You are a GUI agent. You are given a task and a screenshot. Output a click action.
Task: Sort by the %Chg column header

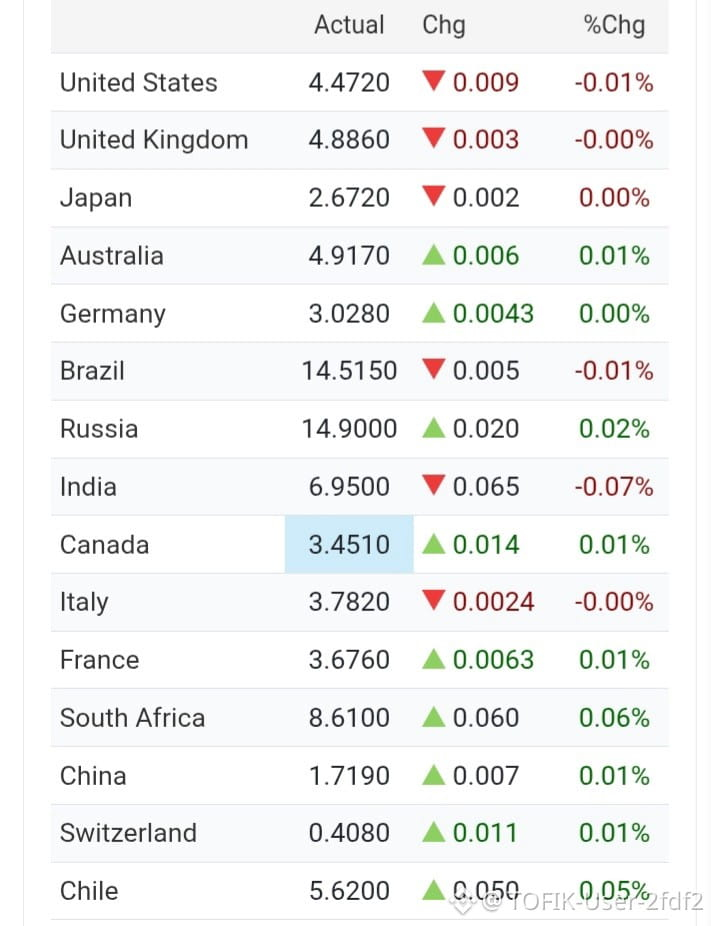tap(614, 26)
